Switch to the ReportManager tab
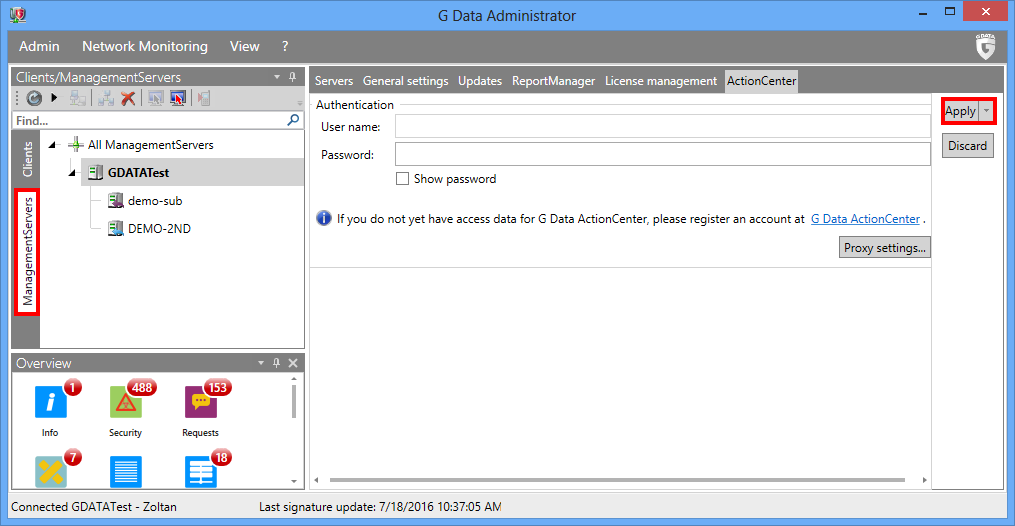 [x=553, y=81]
